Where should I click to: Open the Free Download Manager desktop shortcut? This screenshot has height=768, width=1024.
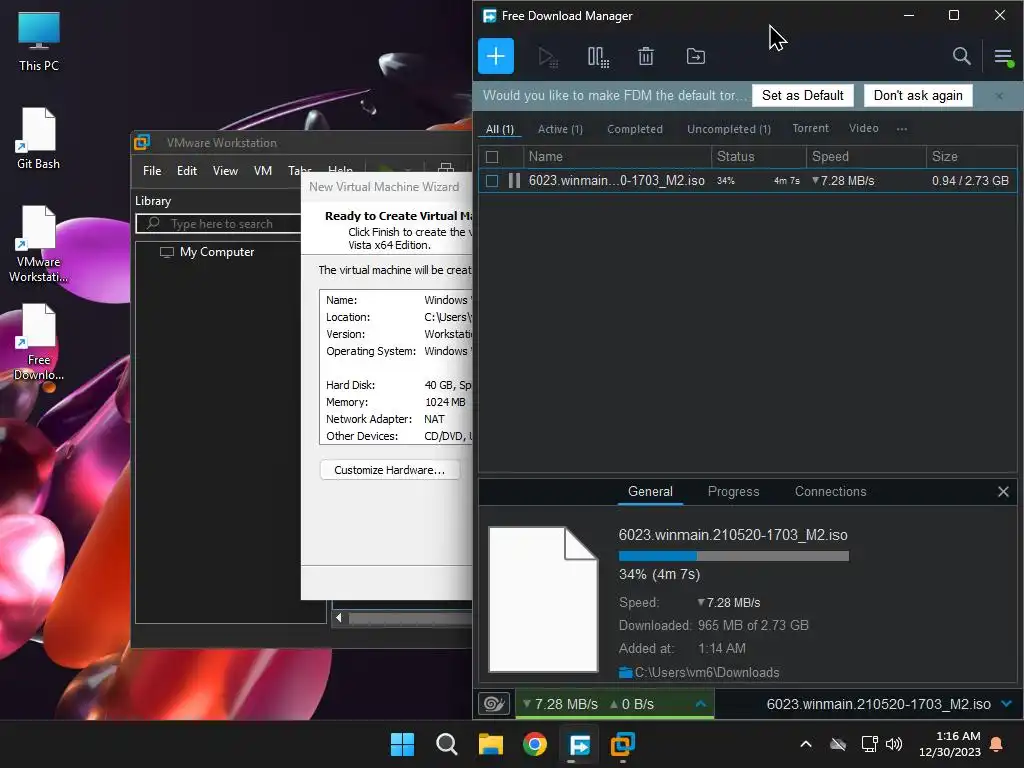pyautogui.click(x=39, y=342)
